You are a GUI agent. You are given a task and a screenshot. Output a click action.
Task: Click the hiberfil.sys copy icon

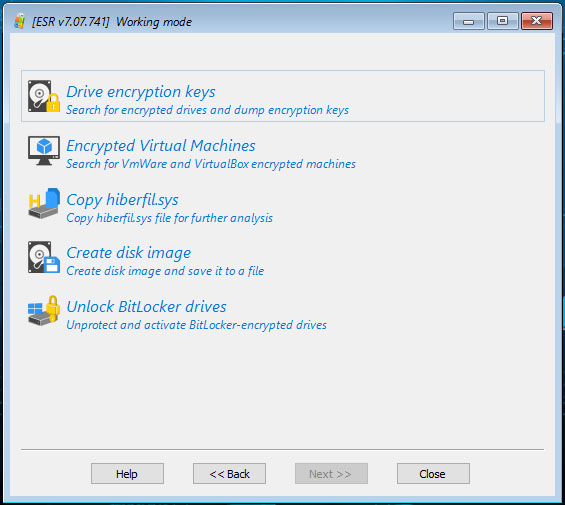[x=44, y=203]
